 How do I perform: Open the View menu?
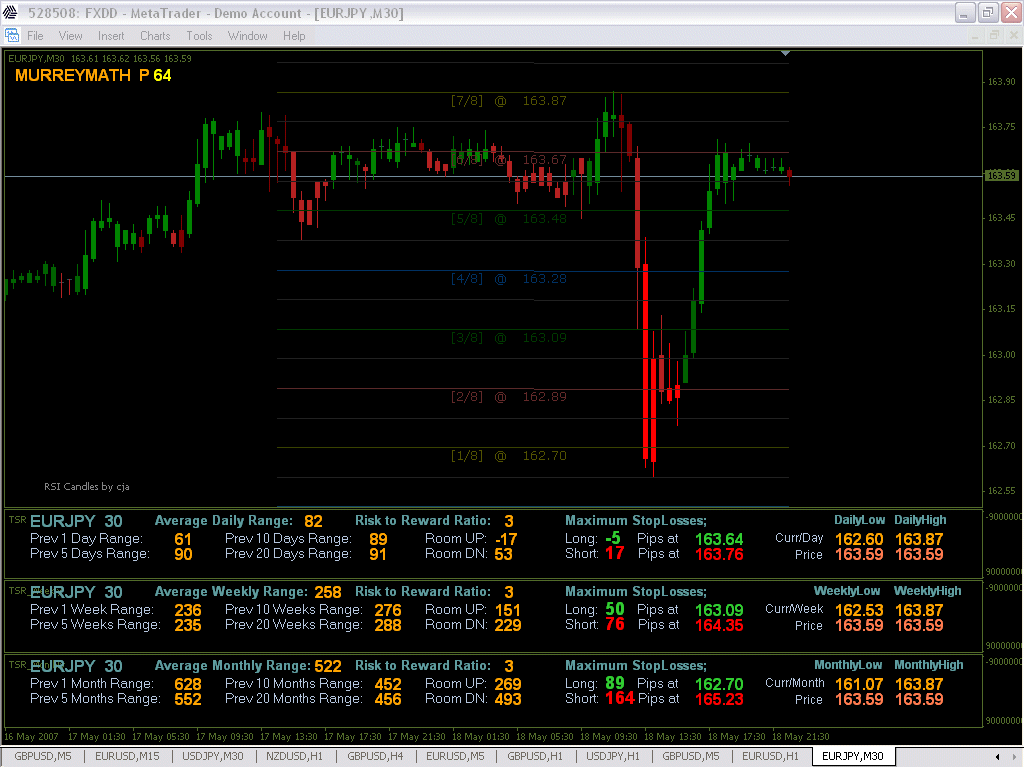[70, 35]
